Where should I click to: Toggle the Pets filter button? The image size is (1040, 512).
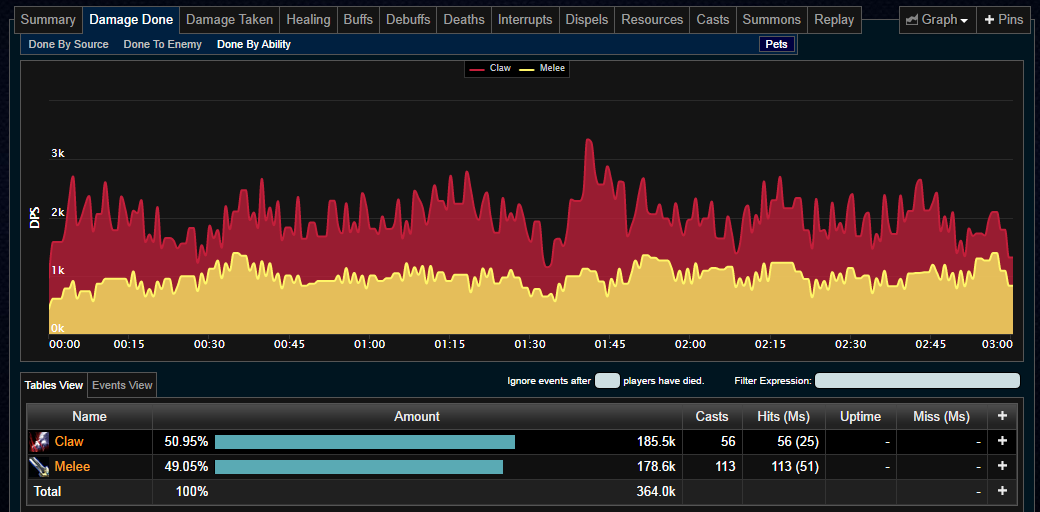pyautogui.click(x=777, y=44)
